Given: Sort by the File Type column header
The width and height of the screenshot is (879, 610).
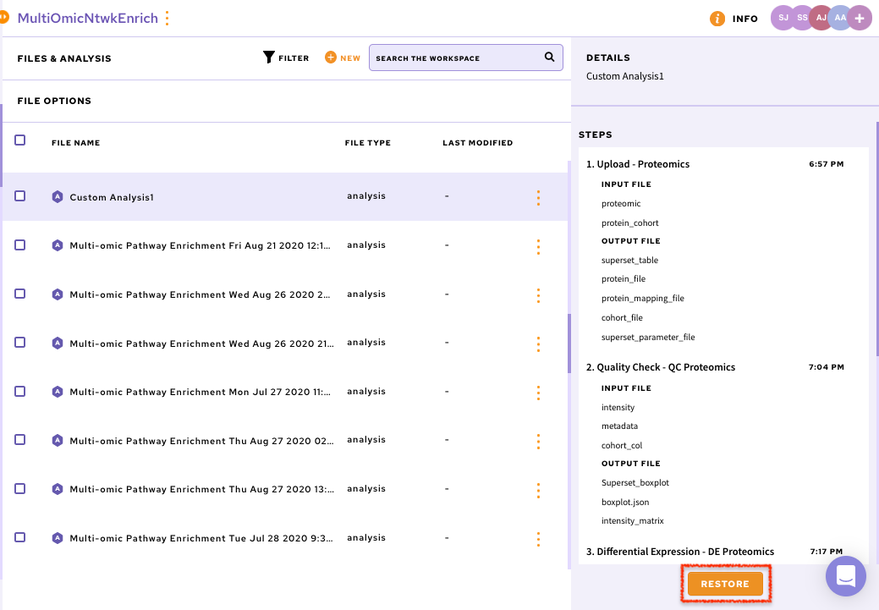Looking at the screenshot, I should tap(368, 143).
